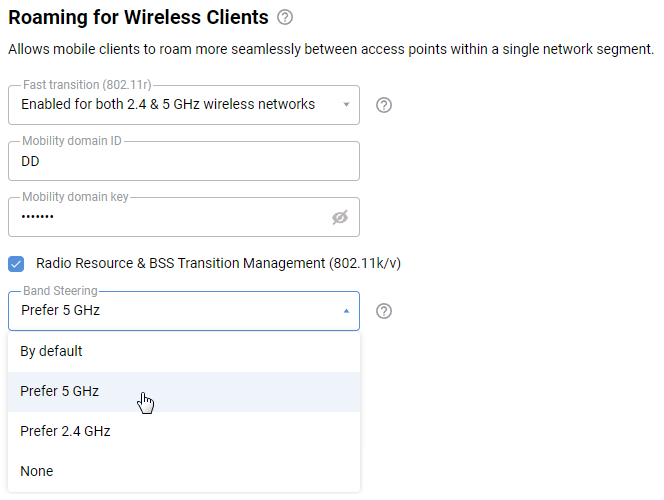
Task: Collapse the Band Steering dropdown arrow
Action: [346, 311]
